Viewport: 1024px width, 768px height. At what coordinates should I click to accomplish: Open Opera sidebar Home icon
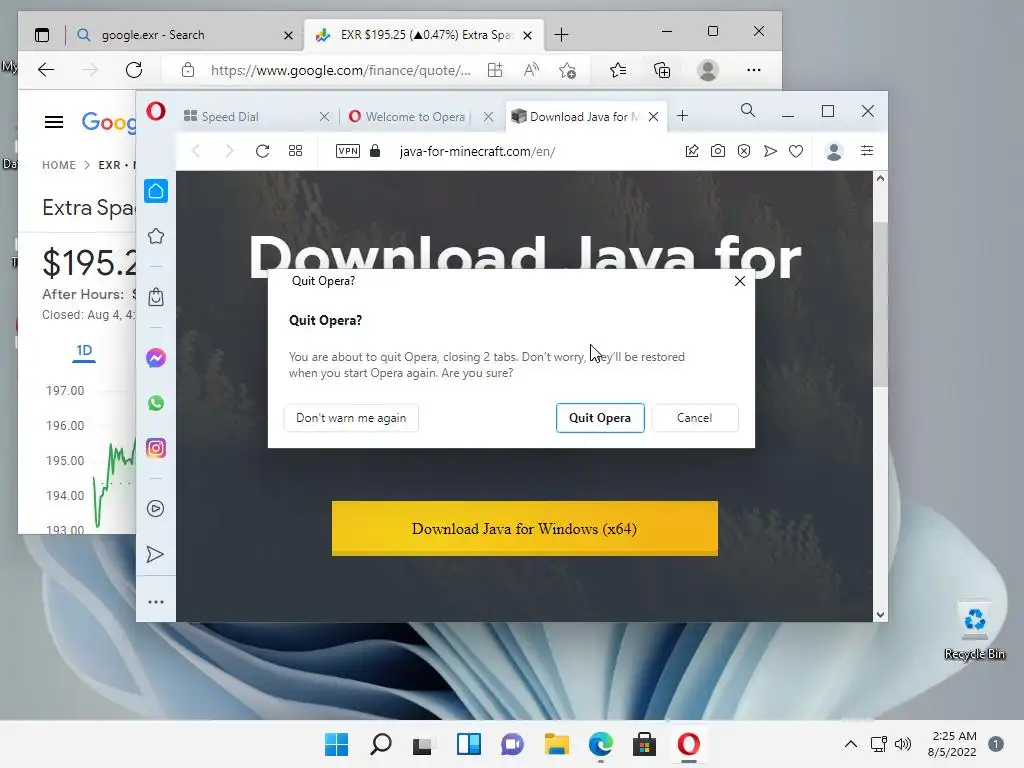155,191
